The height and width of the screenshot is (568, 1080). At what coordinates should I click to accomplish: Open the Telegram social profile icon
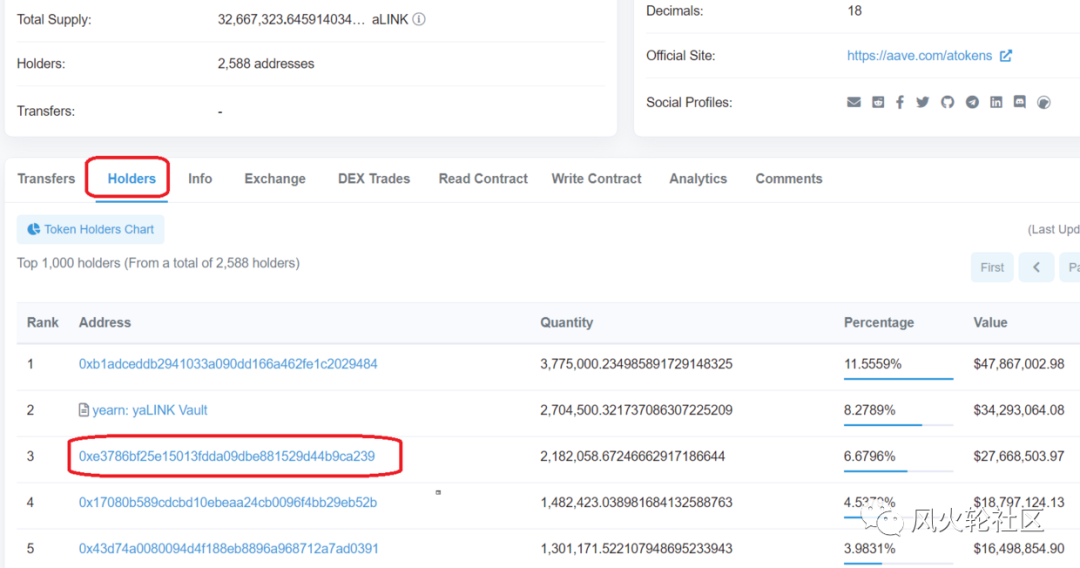(x=972, y=103)
